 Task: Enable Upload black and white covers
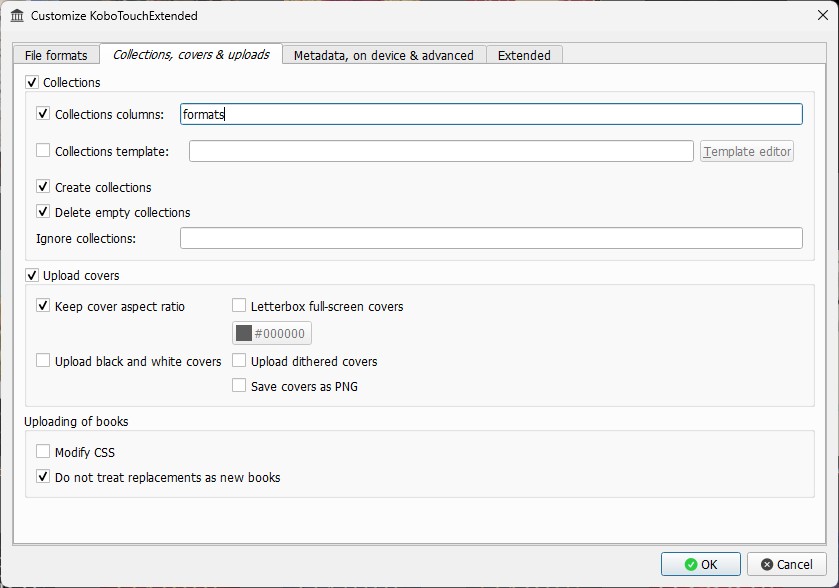point(43,361)
